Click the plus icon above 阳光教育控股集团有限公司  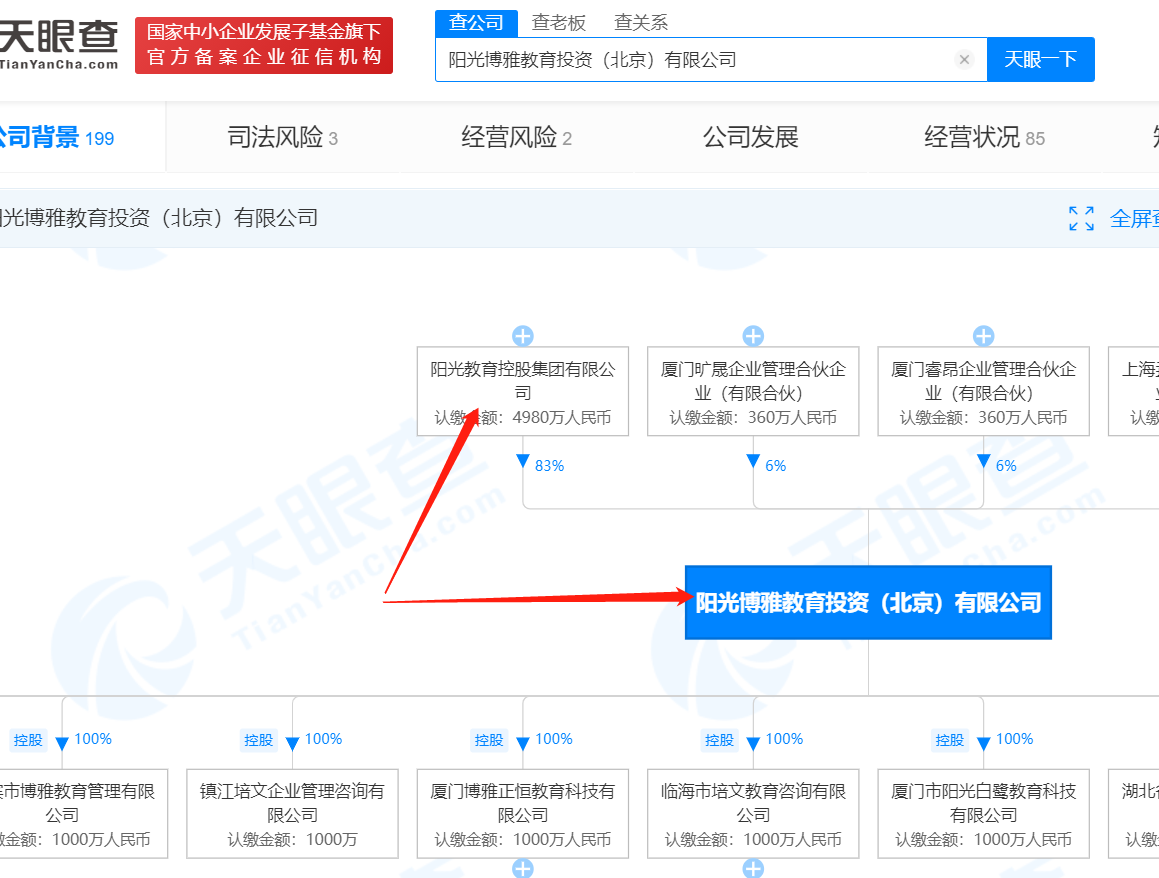[x=522, y=336]
